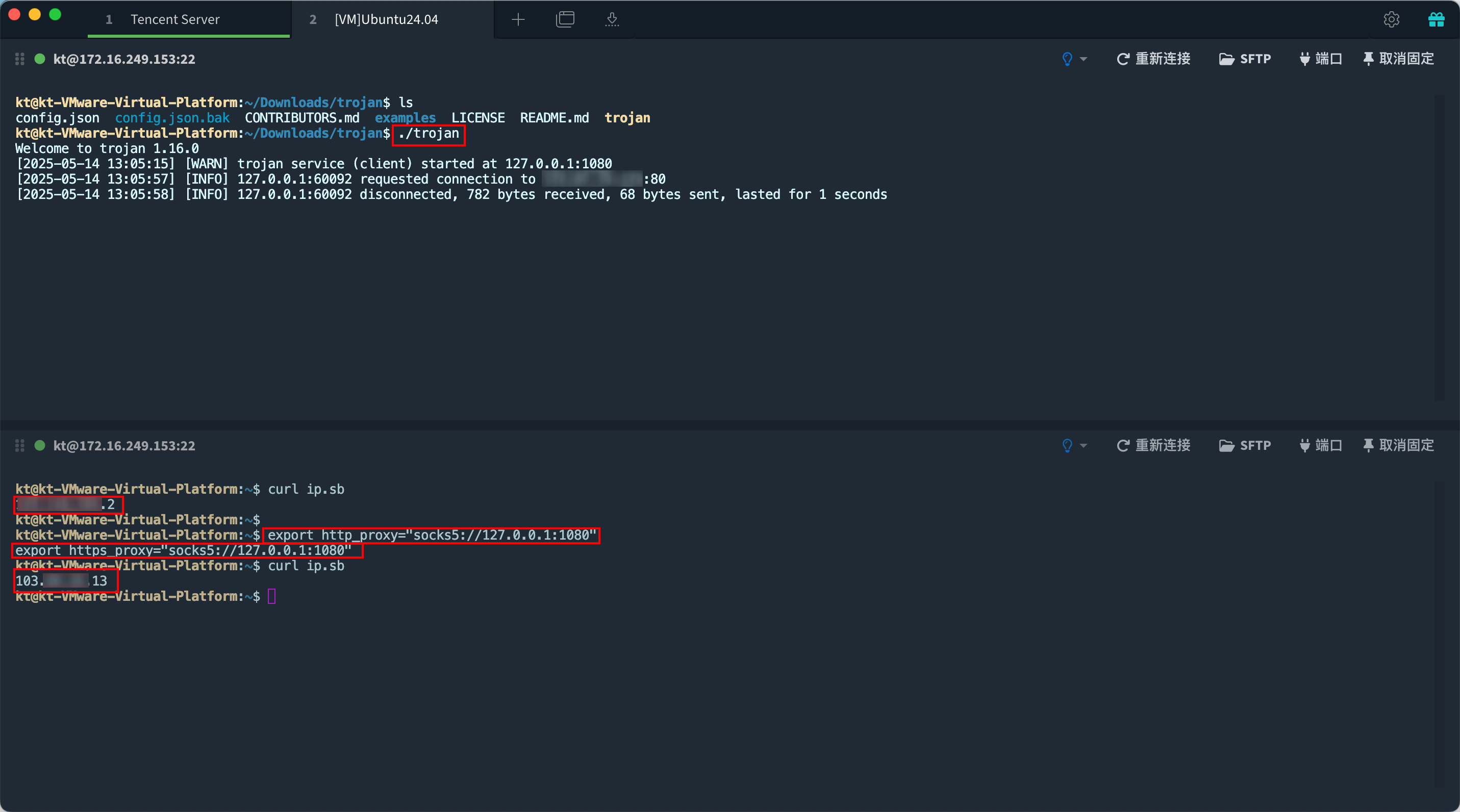Click 重新连接 reconnect in bottom pane
The height and width of the screenshot is (812, 1460).
(1153, 445)
